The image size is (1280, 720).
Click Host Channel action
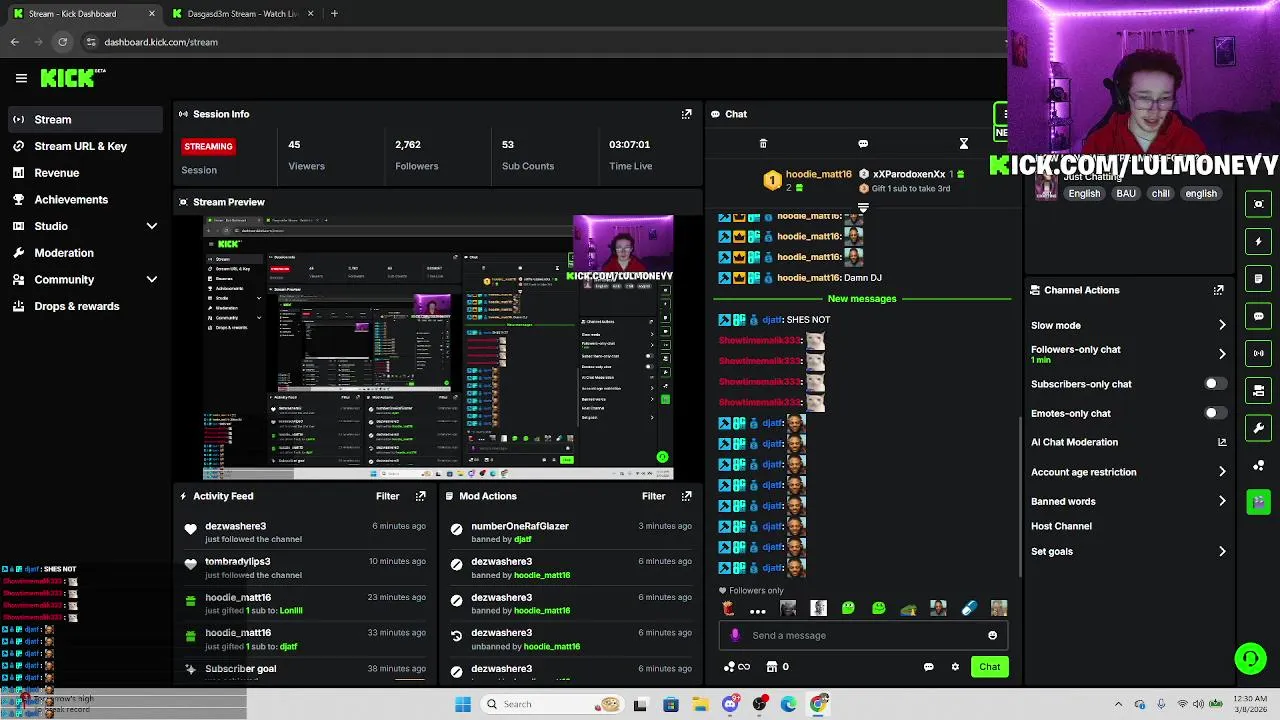click(x=1061, y=526)
